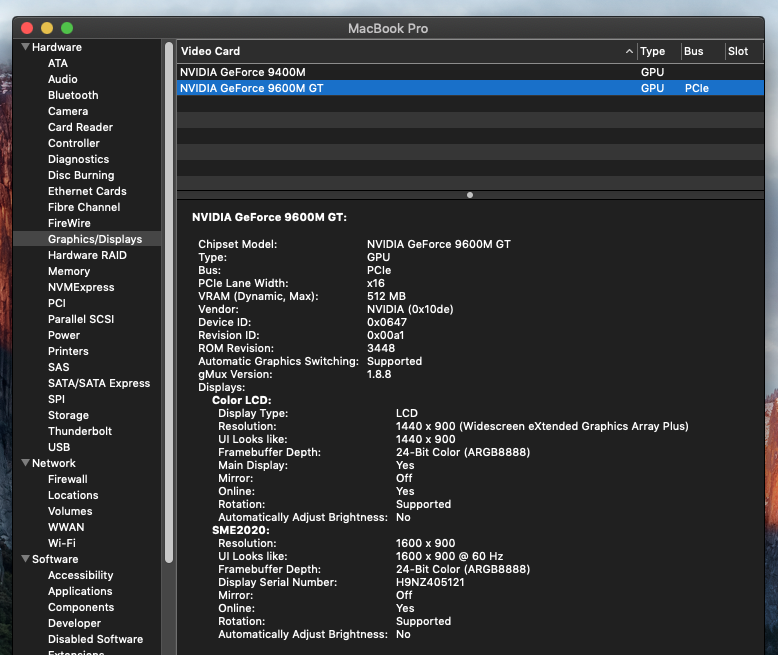This screenshot has height=655, width=778.
Task: Click the Software category label
Action: click(55, 559)
